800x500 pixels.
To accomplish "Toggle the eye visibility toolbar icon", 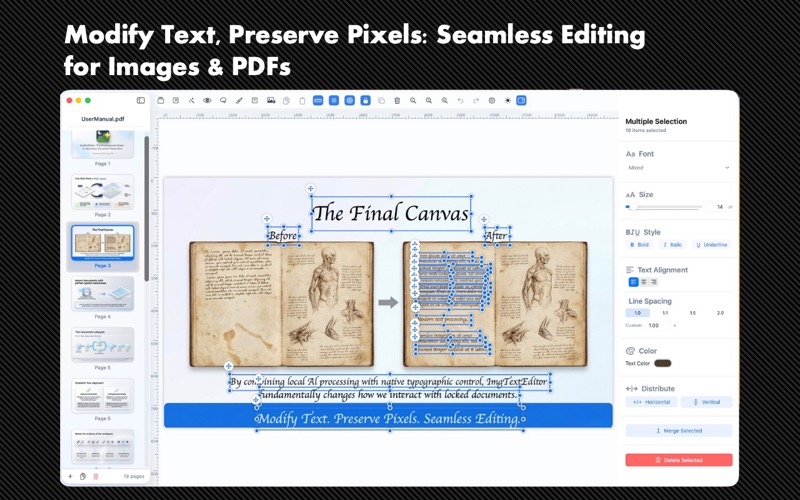I will point(207,101).
